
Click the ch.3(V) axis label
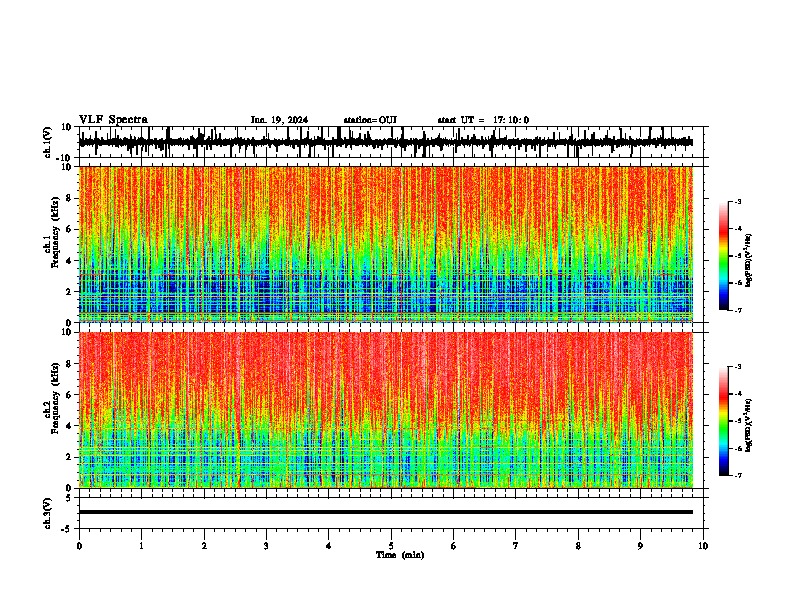pos(48,513)
